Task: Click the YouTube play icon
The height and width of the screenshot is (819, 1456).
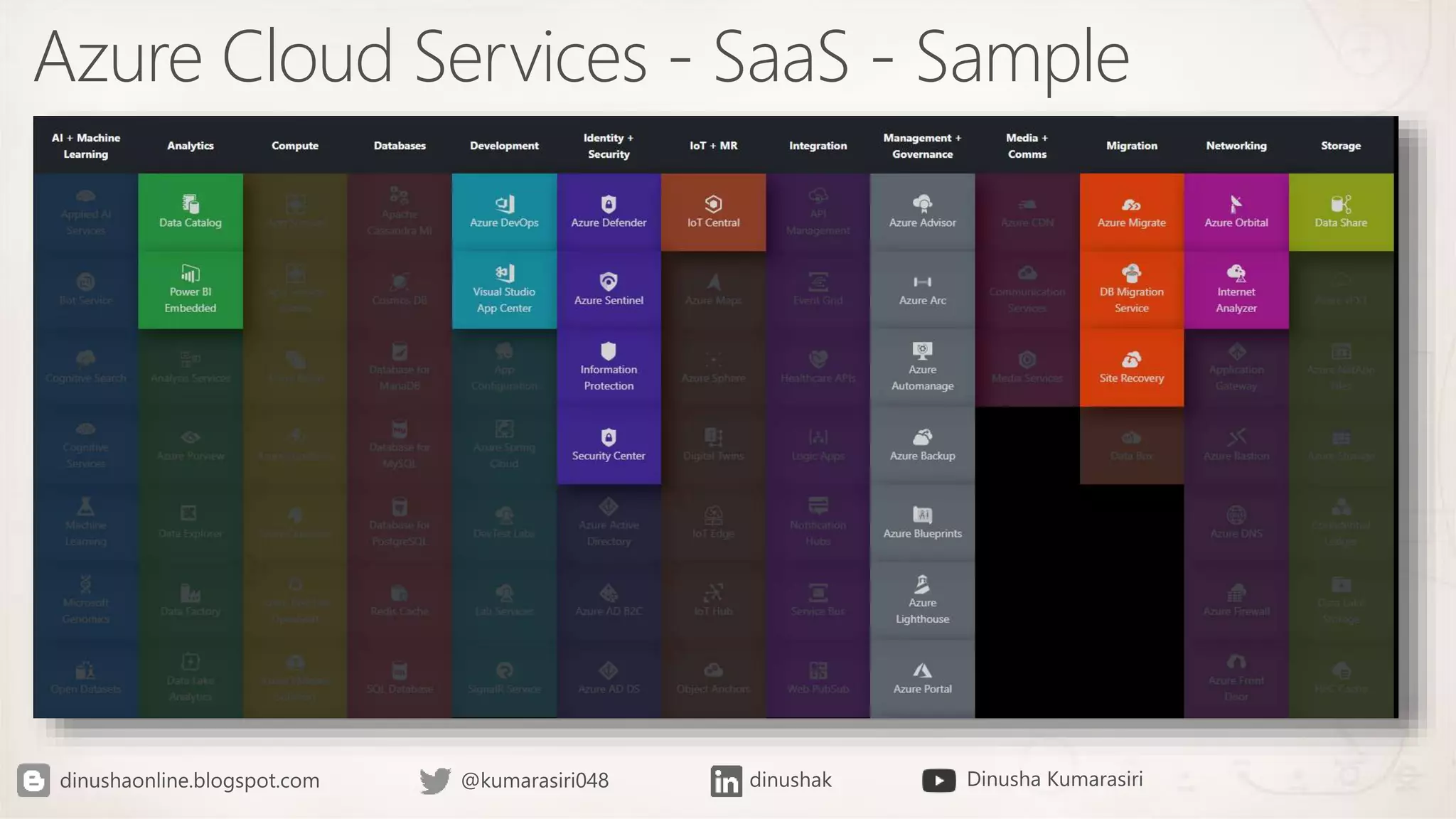Action: tap(939, 781)
